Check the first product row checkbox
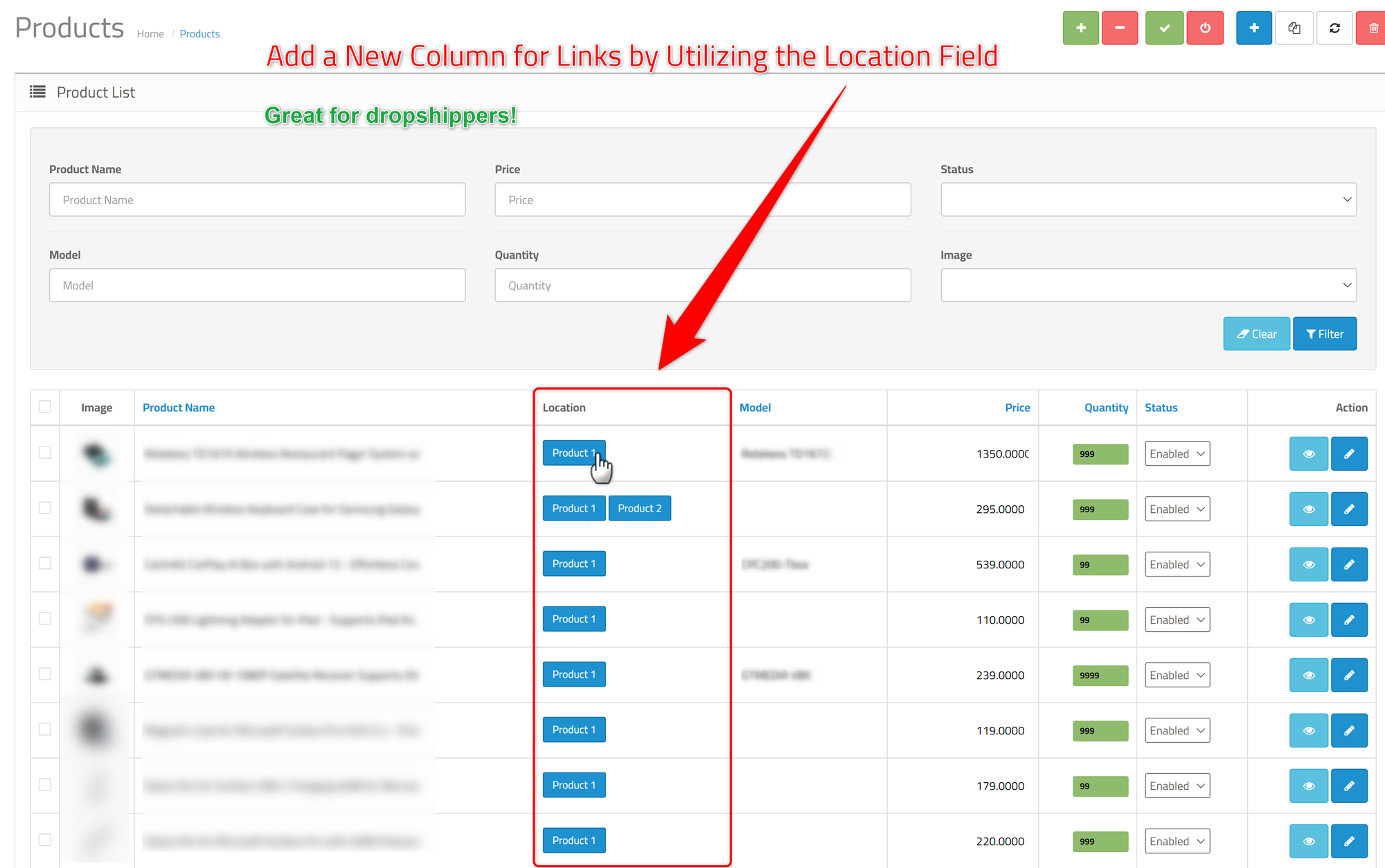Screen dimensions: 1385x868 click(x=45, y=453)
